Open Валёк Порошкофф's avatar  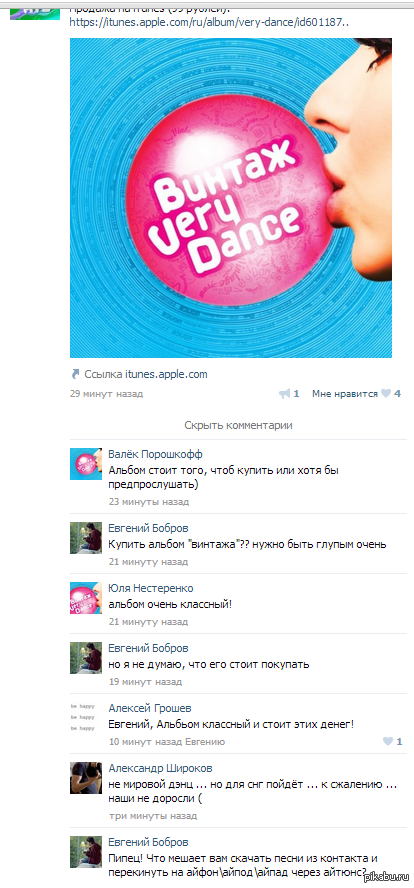tap(86, 464)
